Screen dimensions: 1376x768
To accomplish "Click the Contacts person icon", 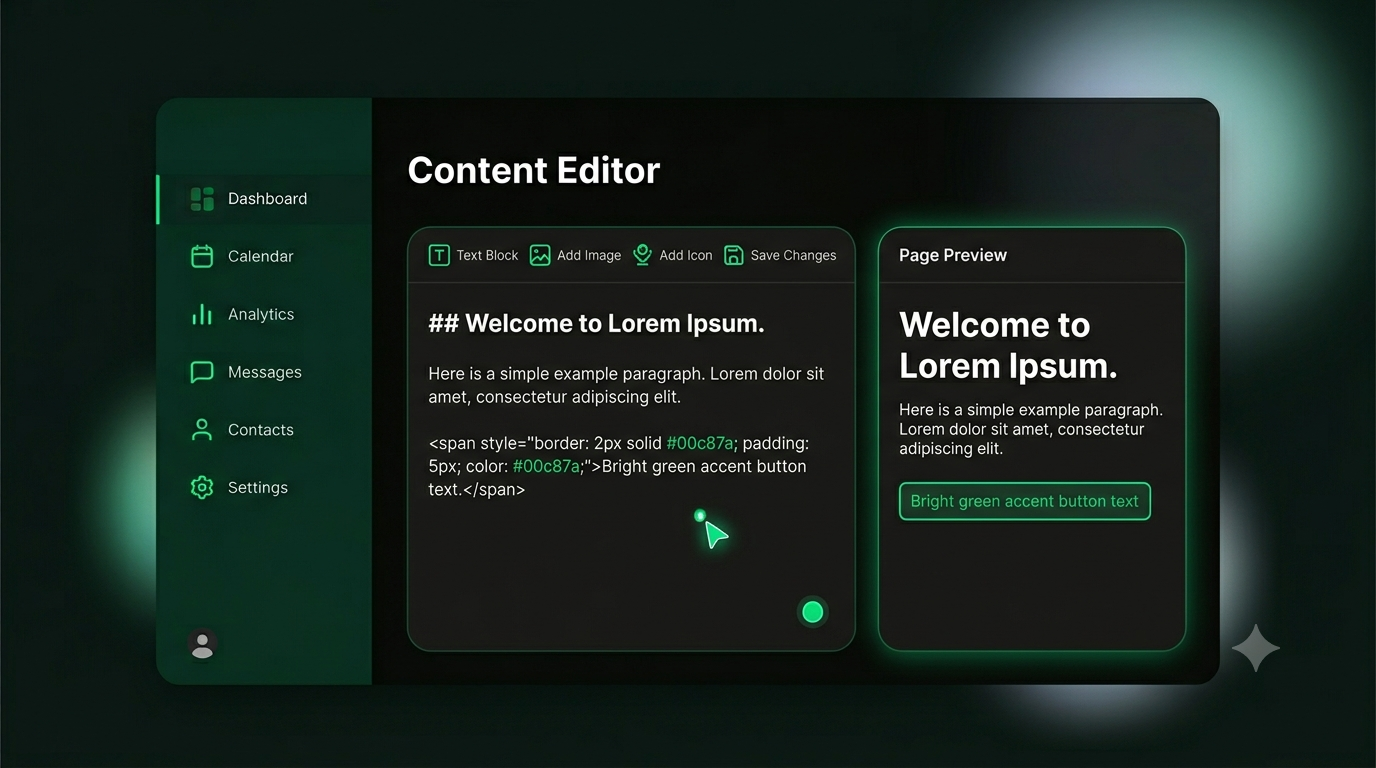I will point(202,430).
